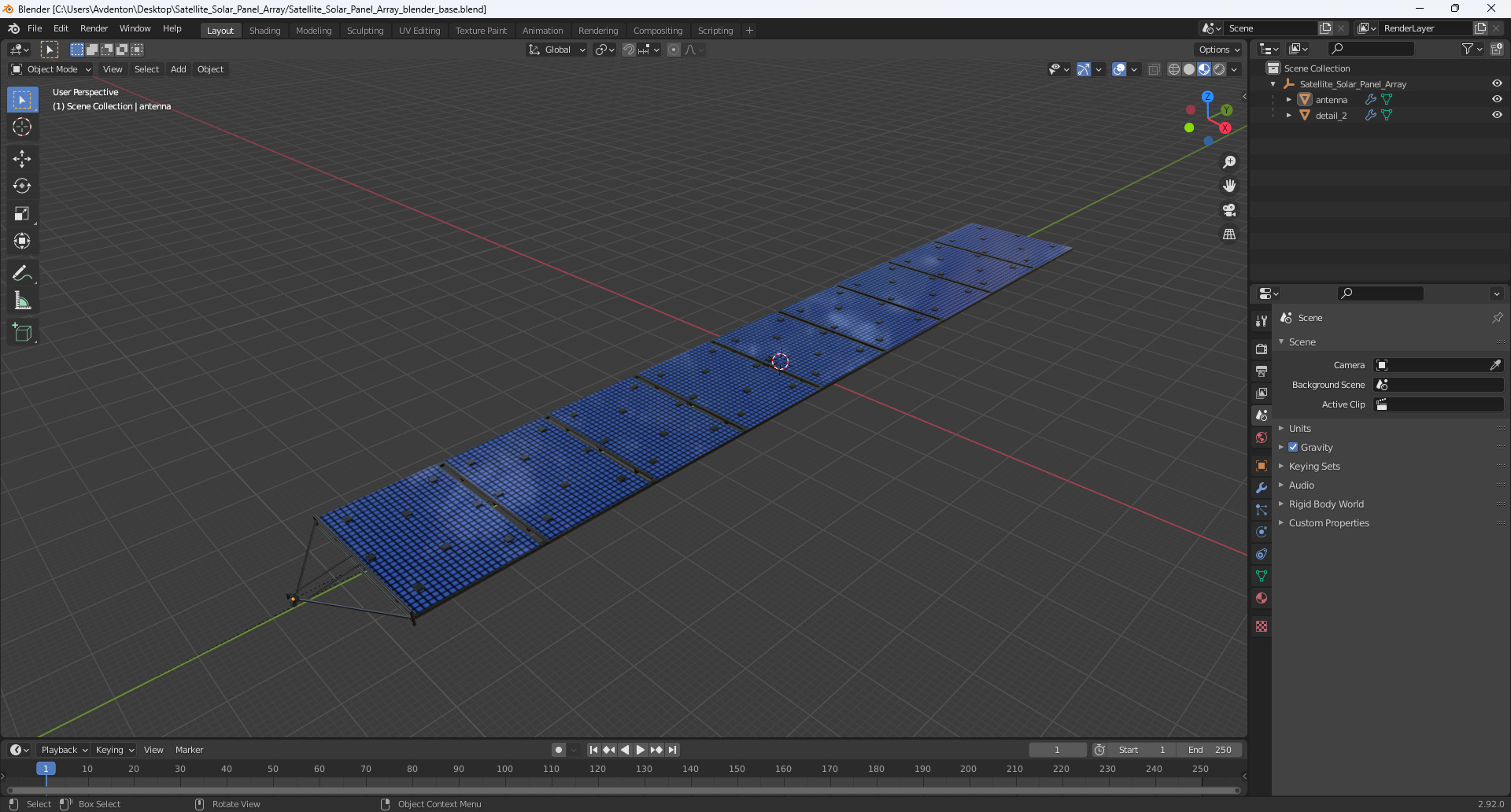Image resolution: width=1511 pixels, height=812 pixels.
Task: Toggle proportional editing
Action: tap(674, 50)
